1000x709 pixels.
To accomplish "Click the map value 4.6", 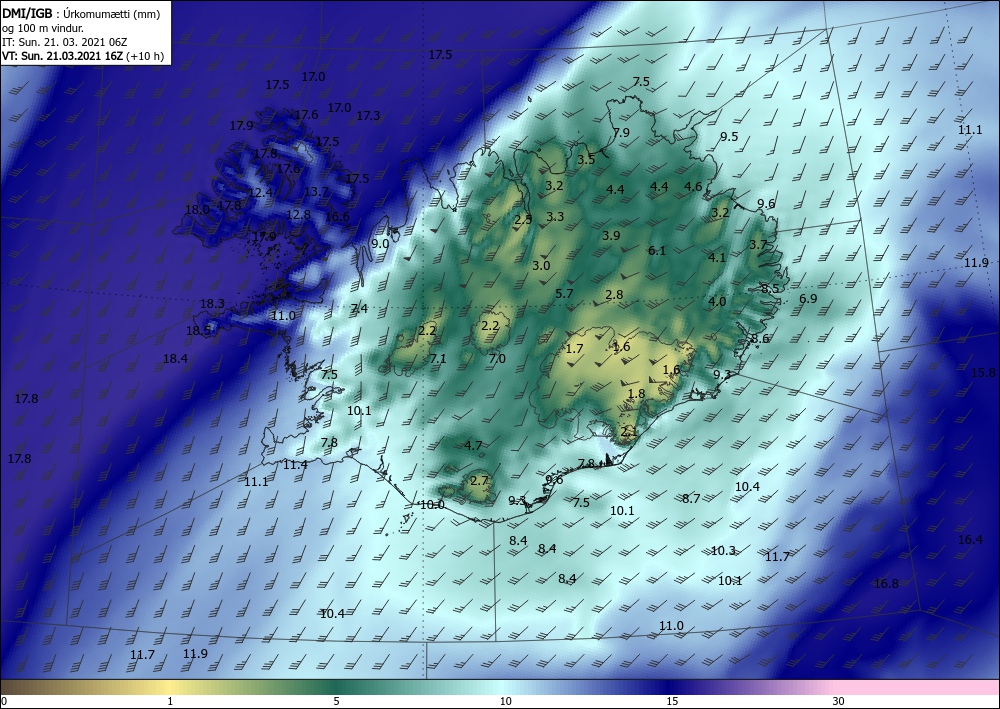I will tap(693, 186).
